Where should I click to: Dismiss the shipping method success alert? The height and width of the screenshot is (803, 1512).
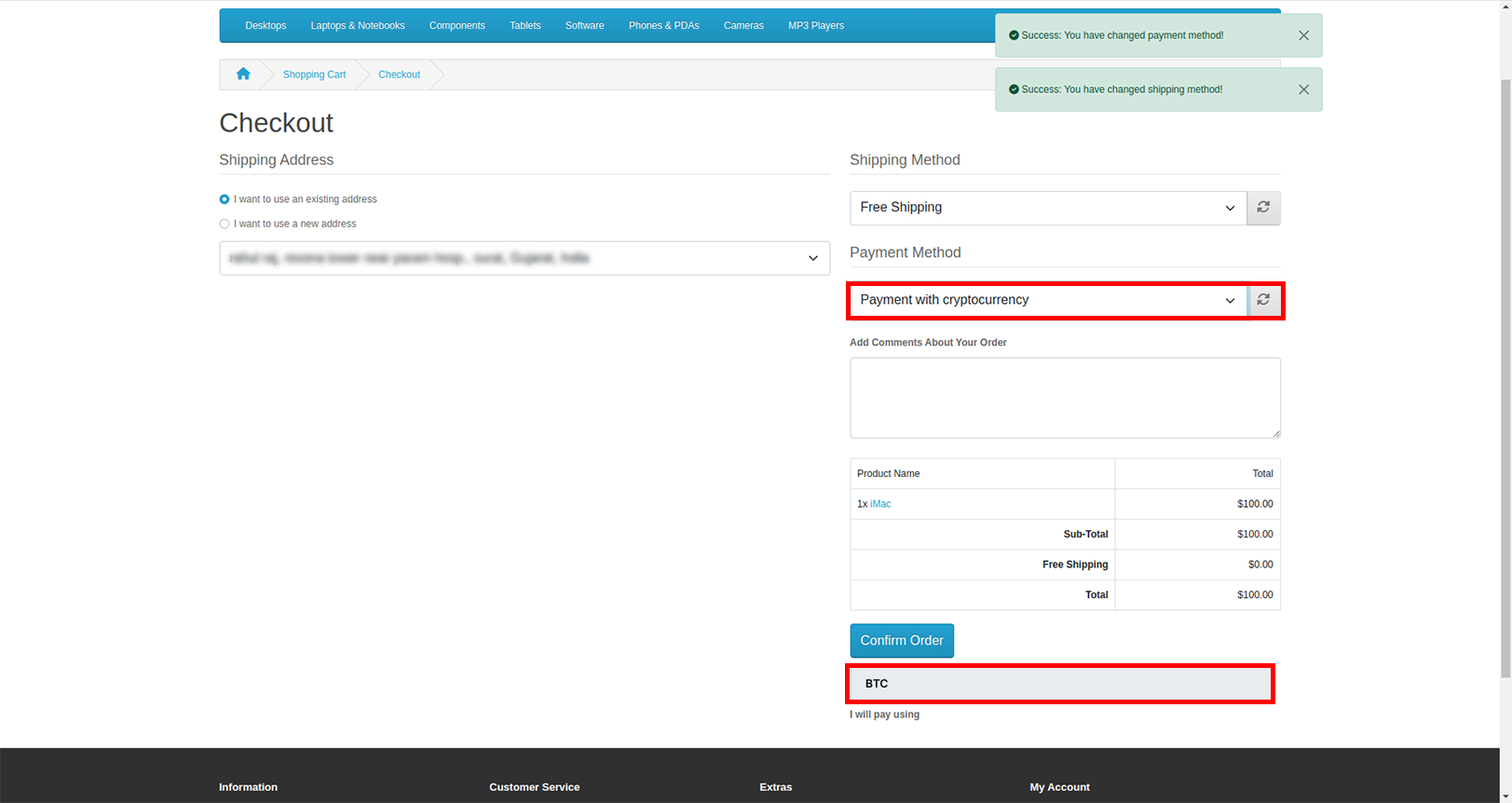[1303, 89]
